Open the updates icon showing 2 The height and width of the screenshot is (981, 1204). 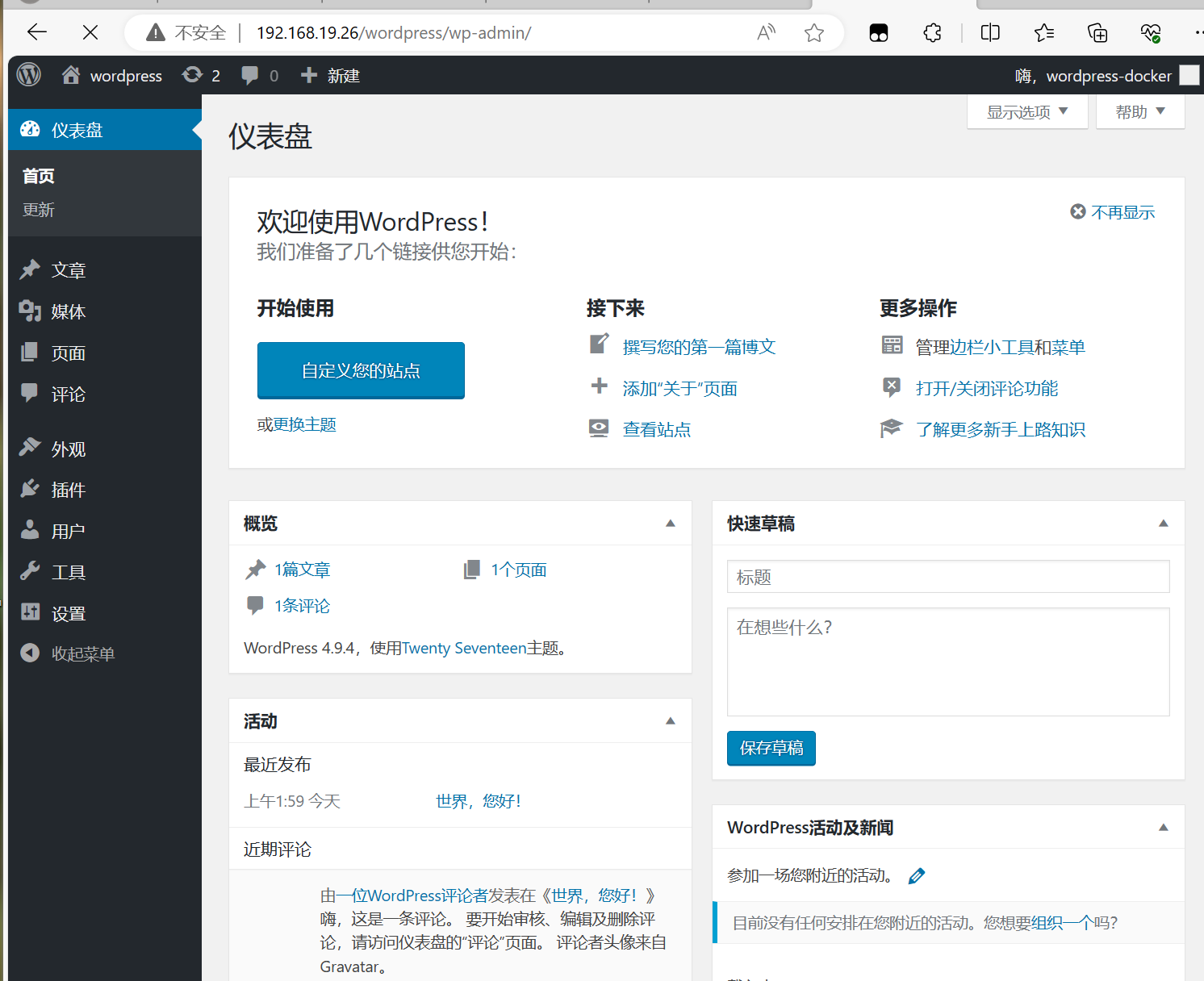point(201,75)
